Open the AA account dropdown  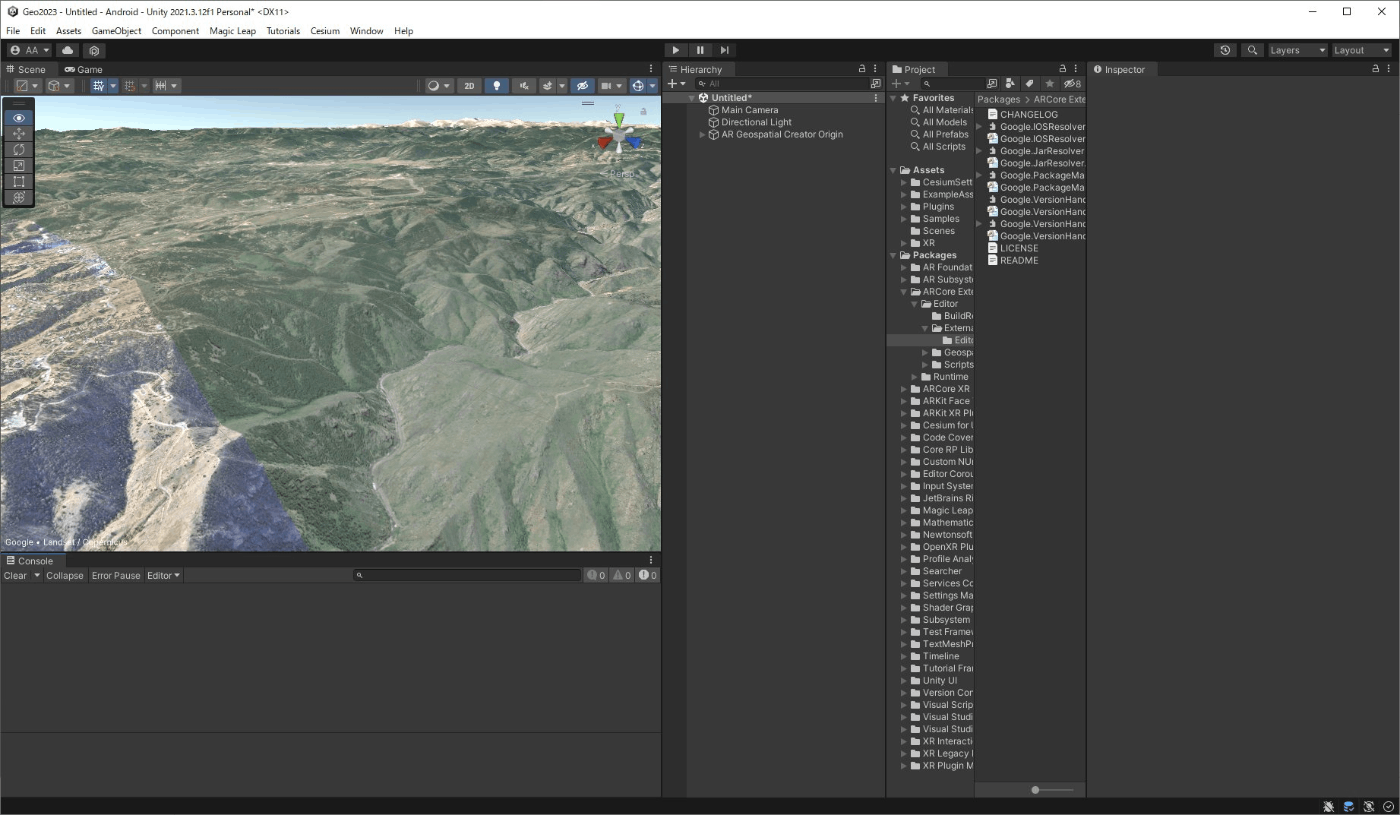(x=30, y=50)
